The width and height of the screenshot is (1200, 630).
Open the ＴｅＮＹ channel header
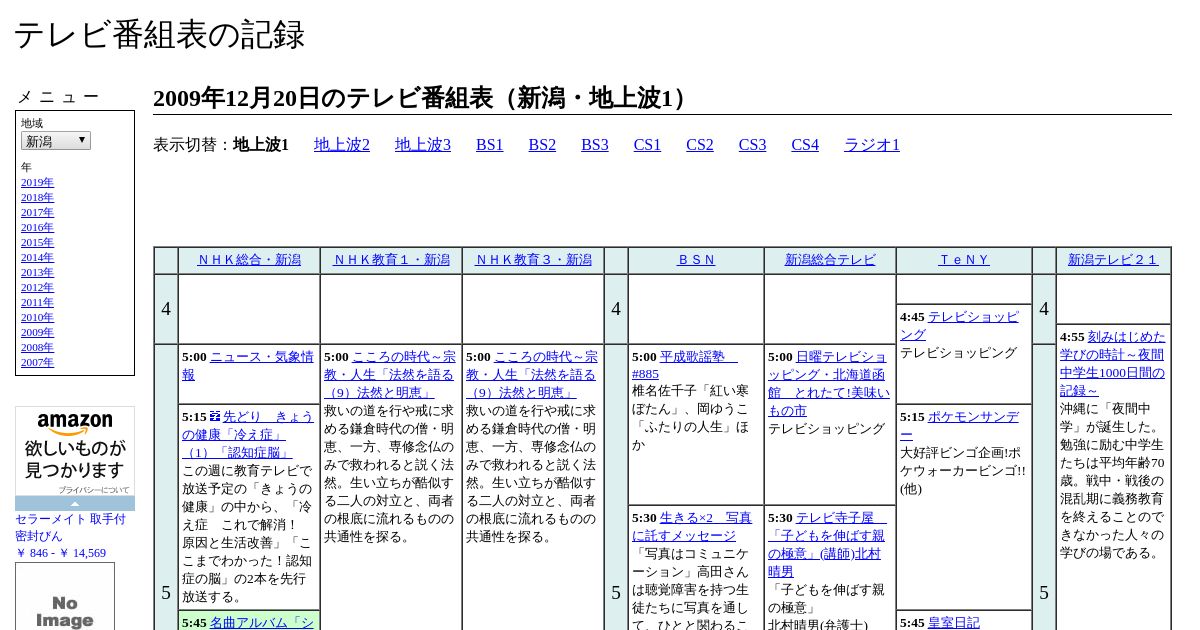pos(964,260)
